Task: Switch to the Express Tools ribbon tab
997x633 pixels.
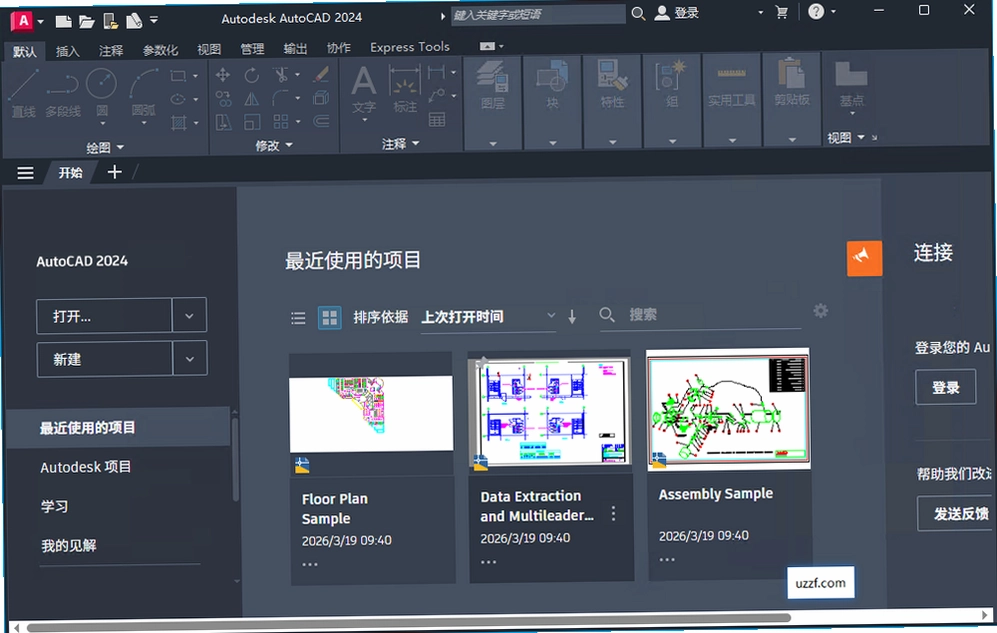Action: tap(410, 47)
